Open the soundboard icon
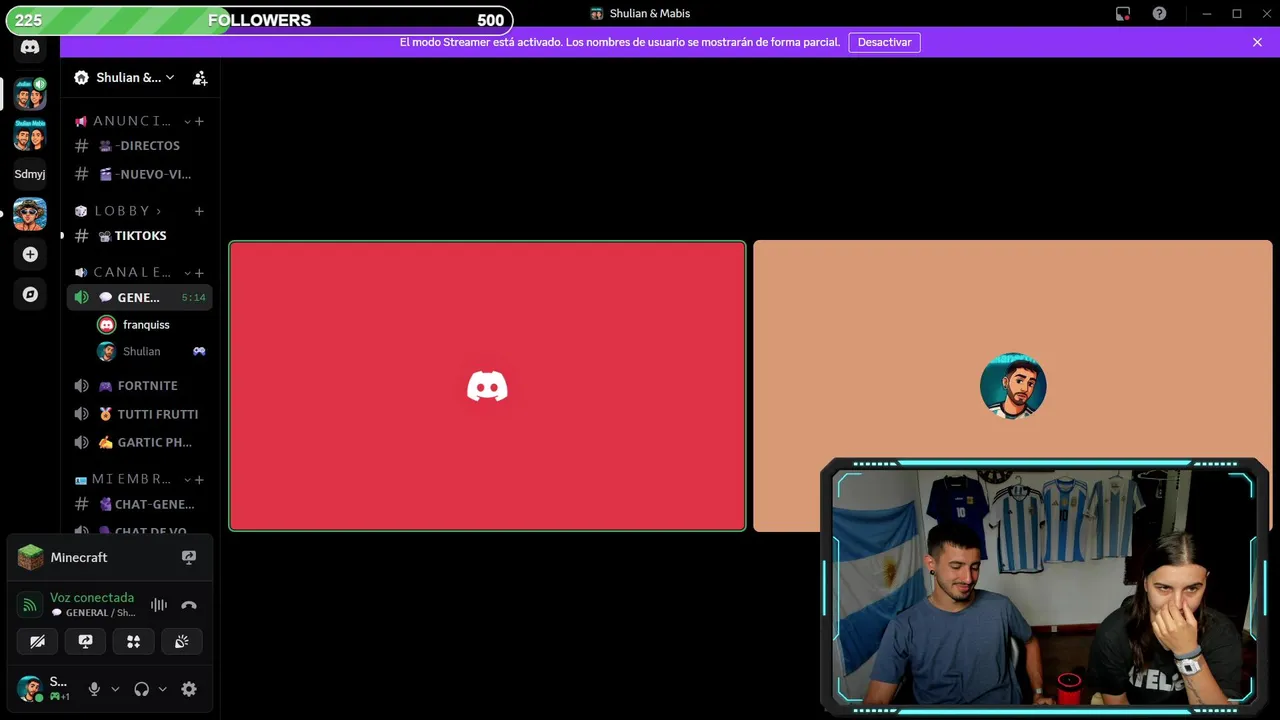The width and height of the screenshot is (1280, 720). coord(181,641)
